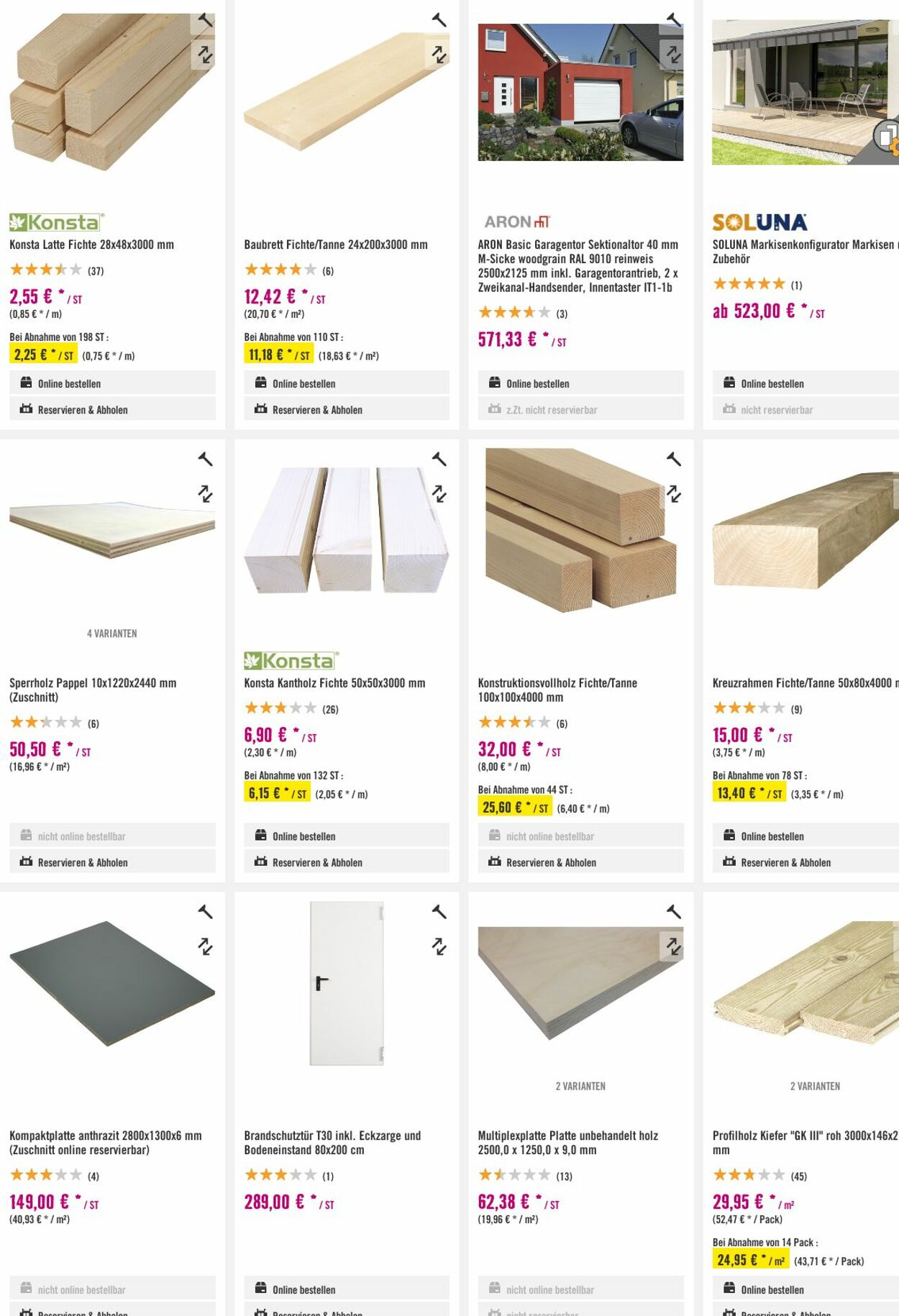The image size is (899, 1316).
Task: Click hammer icon on Multiplexplatte card
Action: point(673,912)
